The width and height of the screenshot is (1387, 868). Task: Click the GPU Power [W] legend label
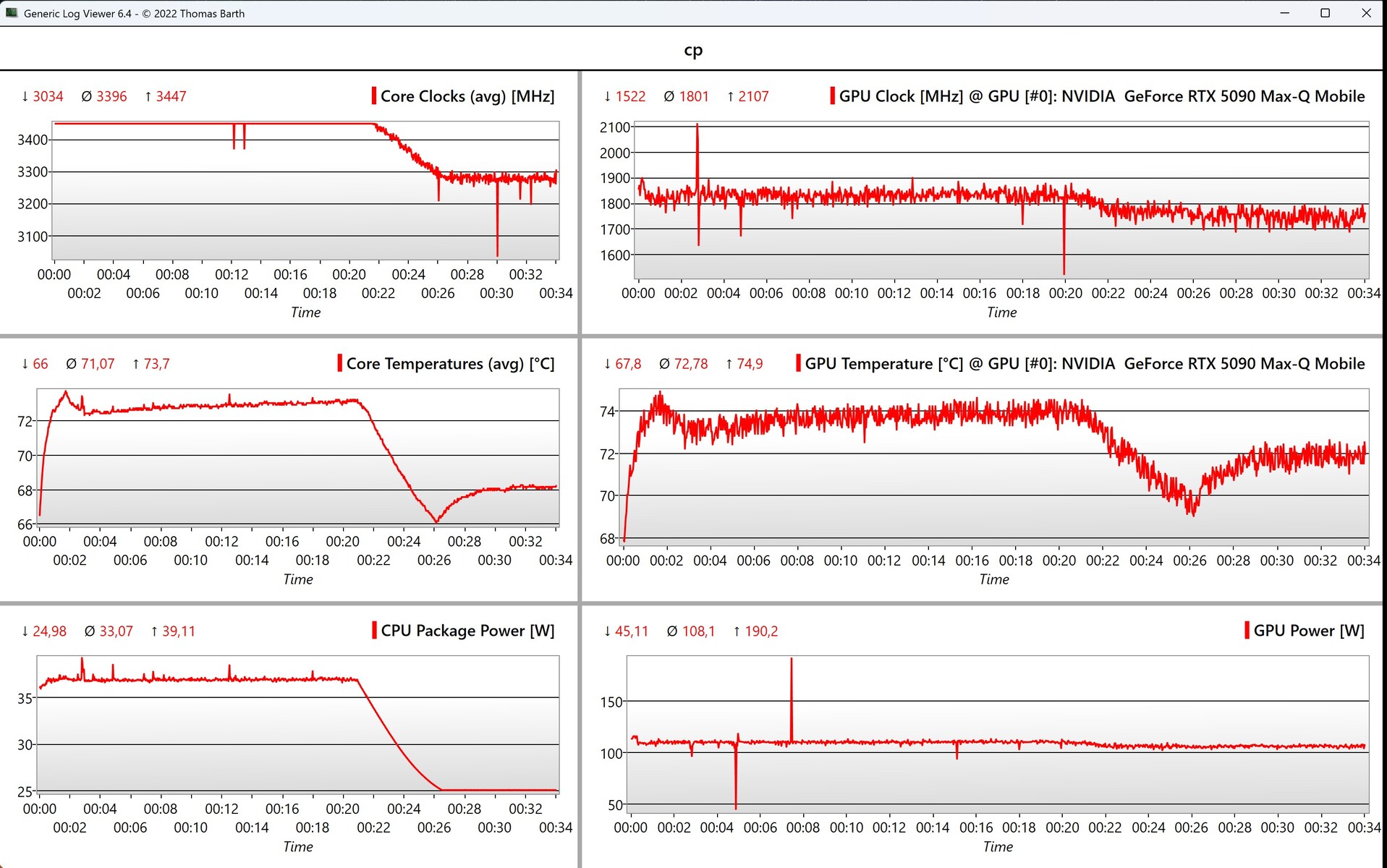pos(1309,630)
